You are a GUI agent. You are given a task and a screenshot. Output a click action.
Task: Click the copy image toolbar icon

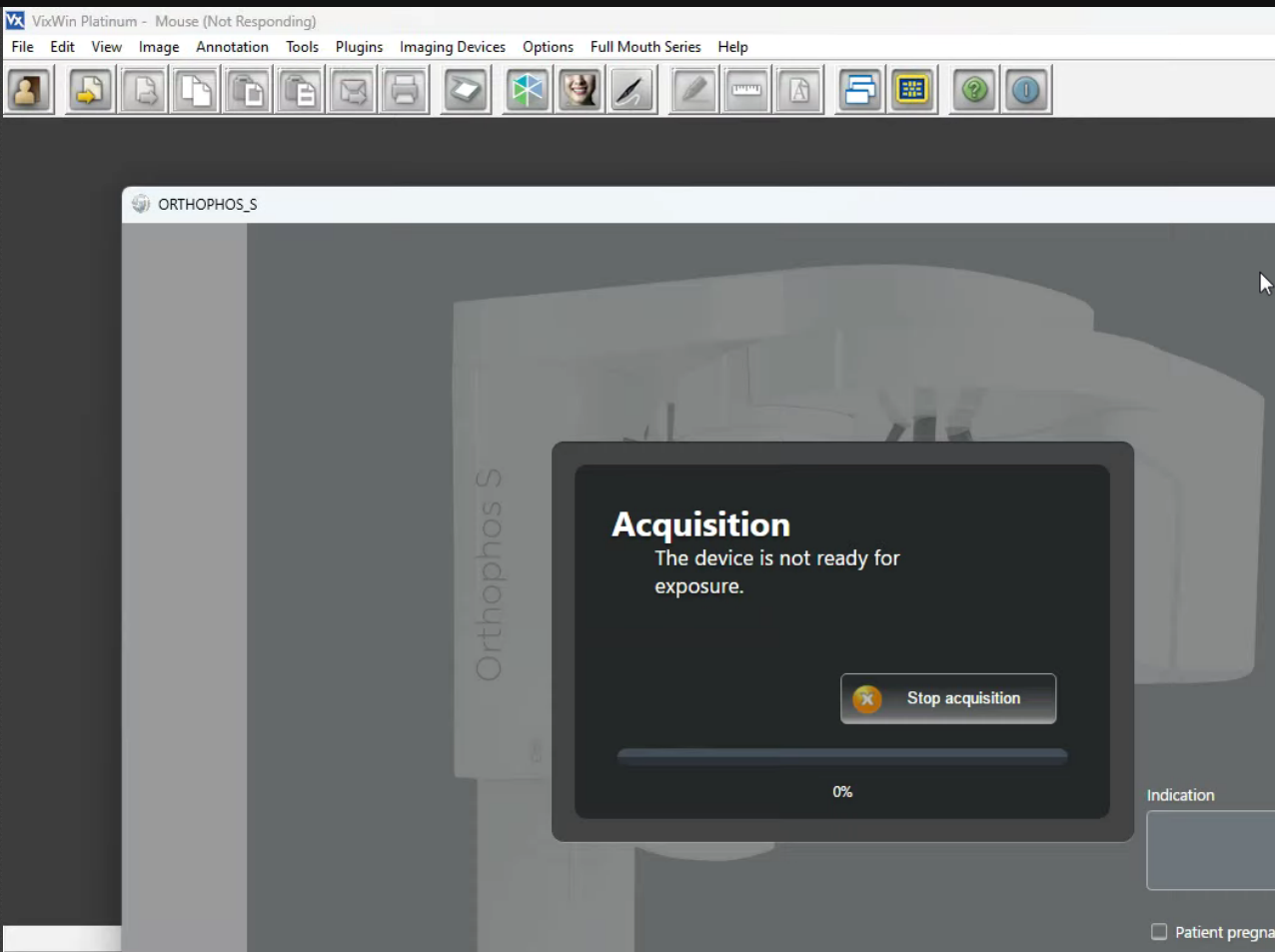point(195,91)
